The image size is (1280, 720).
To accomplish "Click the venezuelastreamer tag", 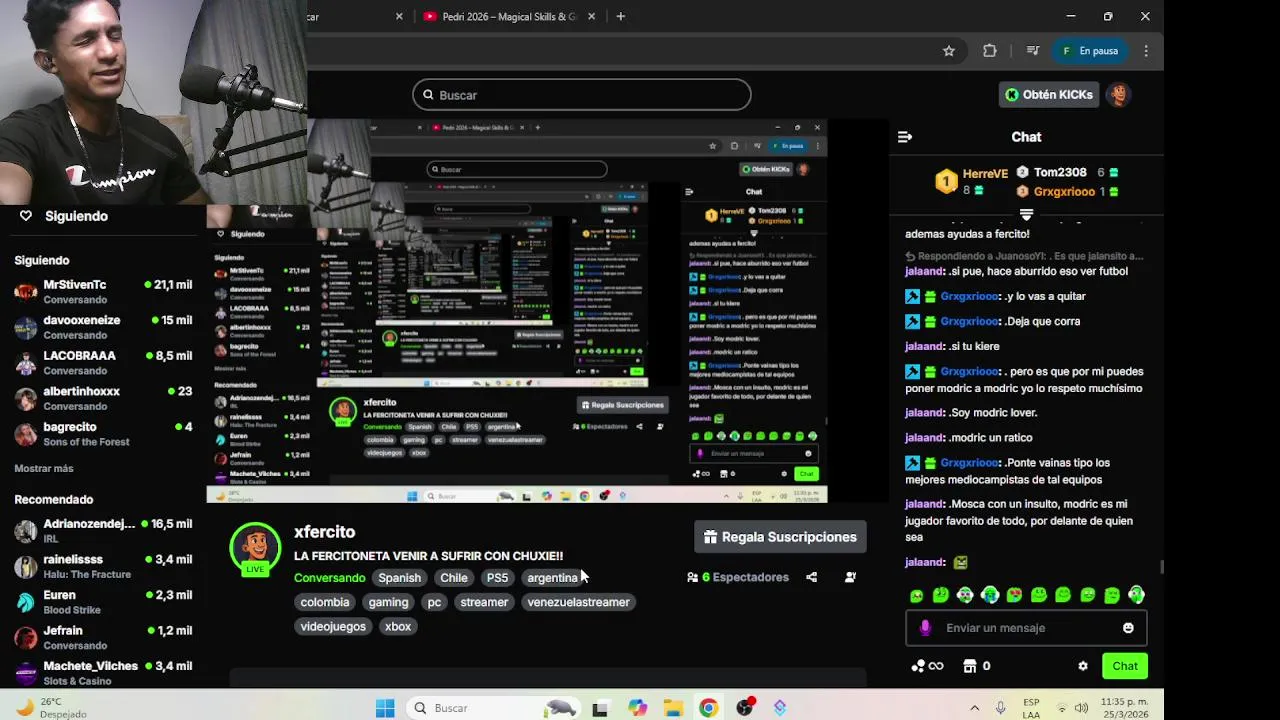I will 578,602.
